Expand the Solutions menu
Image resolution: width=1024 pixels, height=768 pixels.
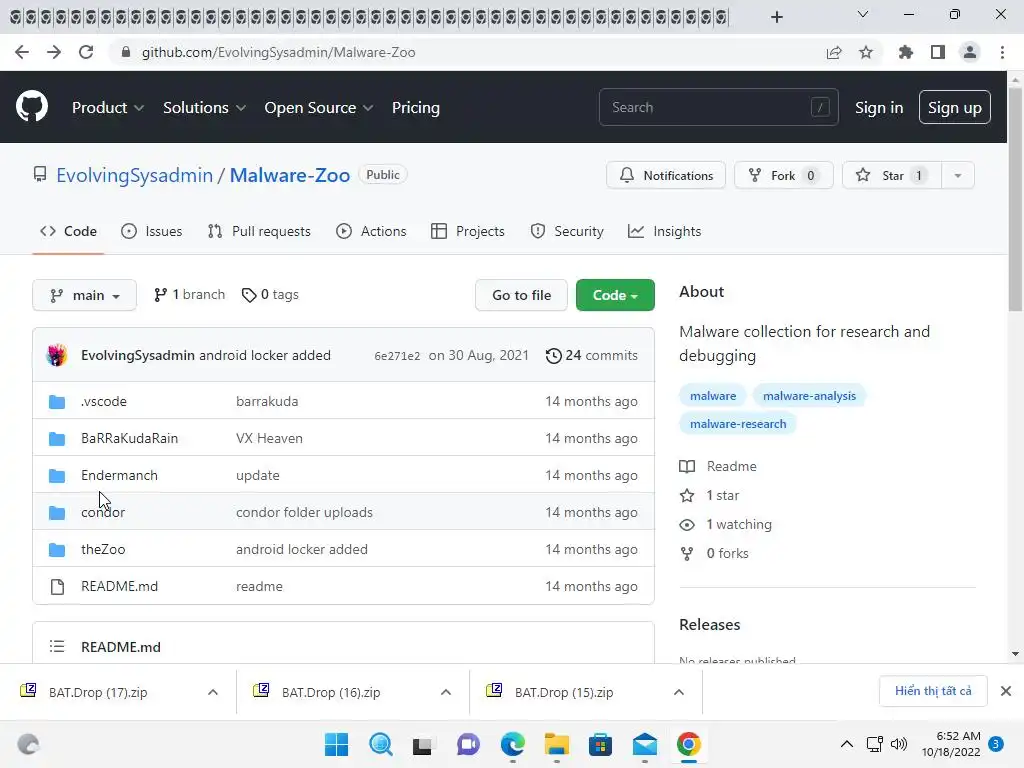(x=204, y=107)
